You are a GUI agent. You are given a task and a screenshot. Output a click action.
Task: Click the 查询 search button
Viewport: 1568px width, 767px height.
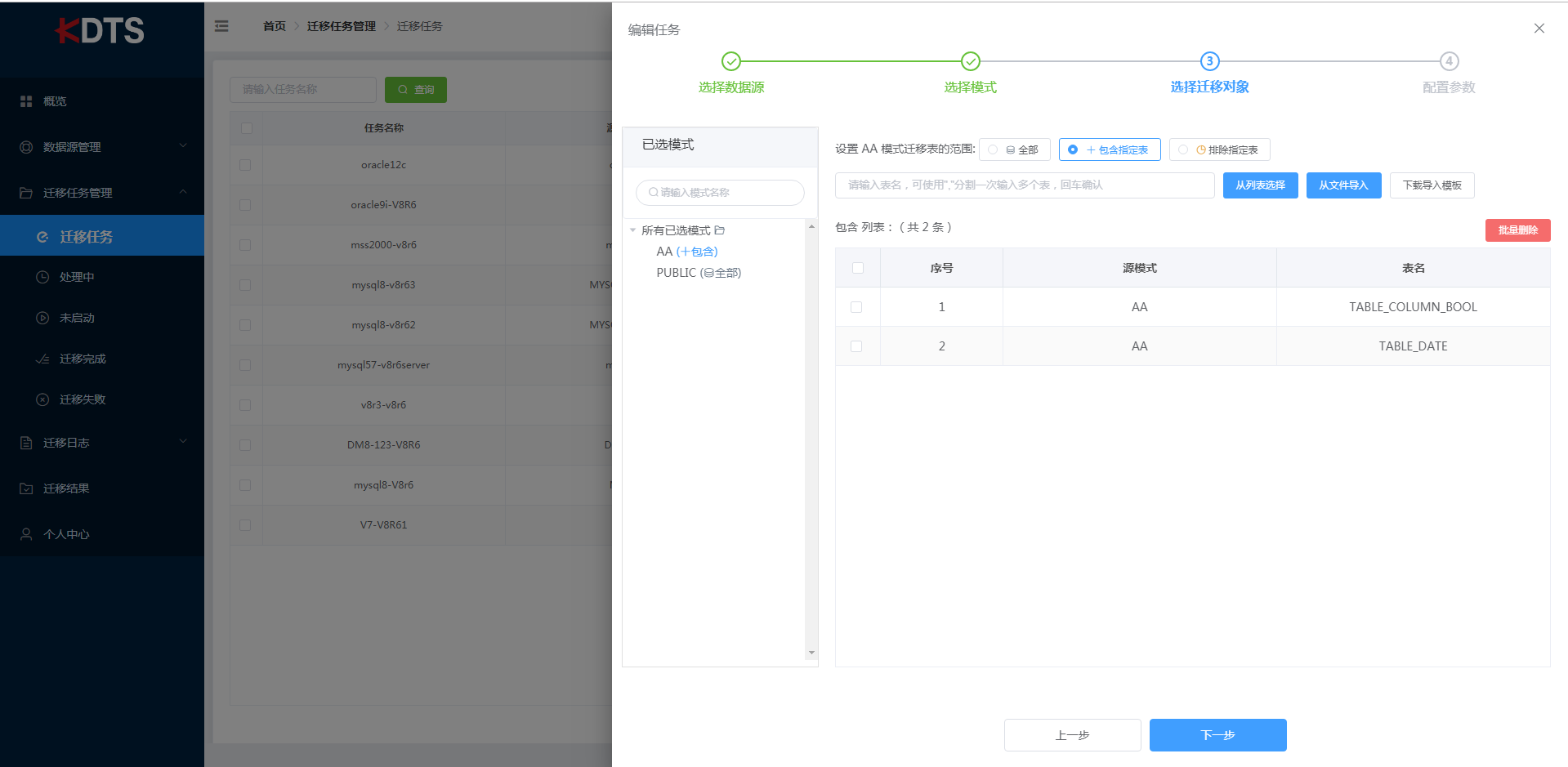416,90
